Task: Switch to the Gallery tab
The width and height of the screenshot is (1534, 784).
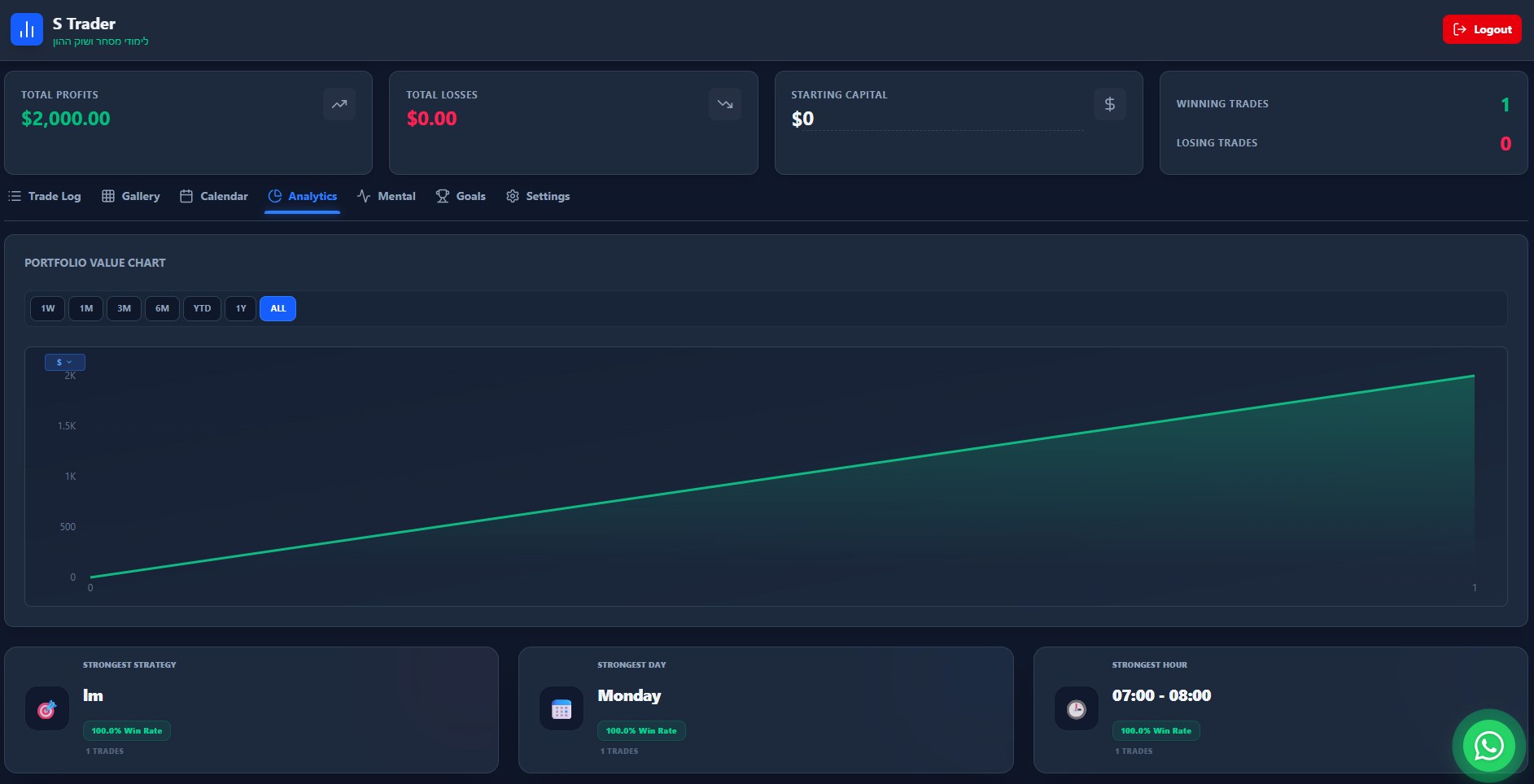Action: [131, 196]
